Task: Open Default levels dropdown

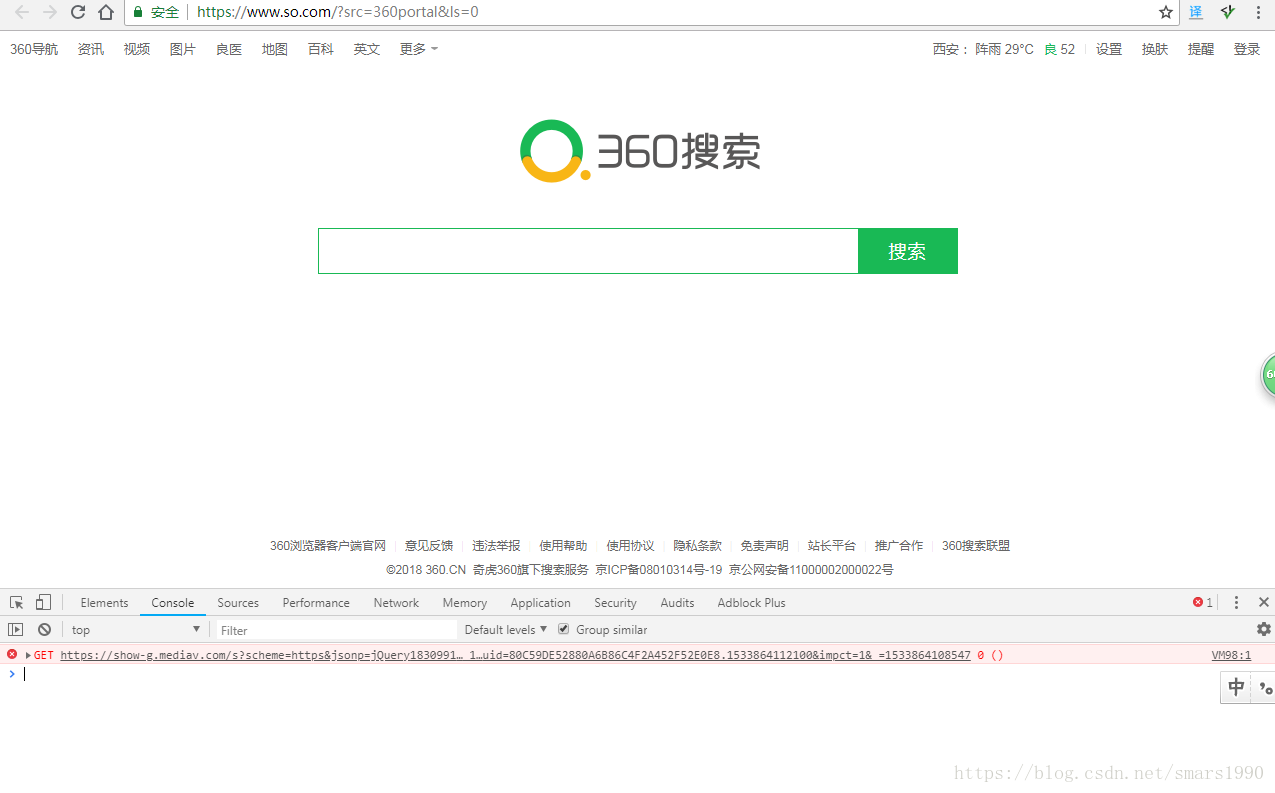Action: [x=506, y=629]
